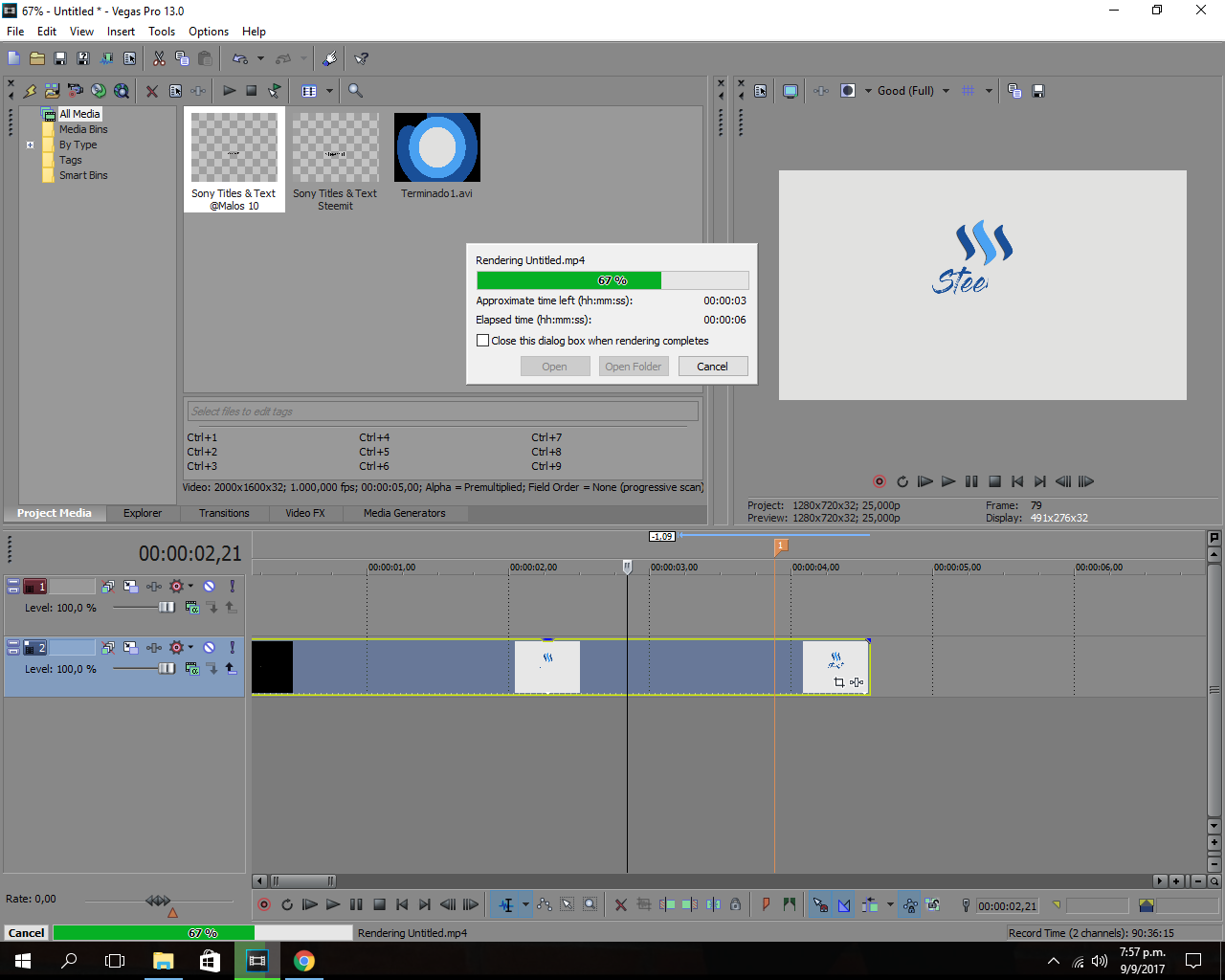Toggle Mute on video track 1
The image size is (1225, 980).
click(210, 587)
